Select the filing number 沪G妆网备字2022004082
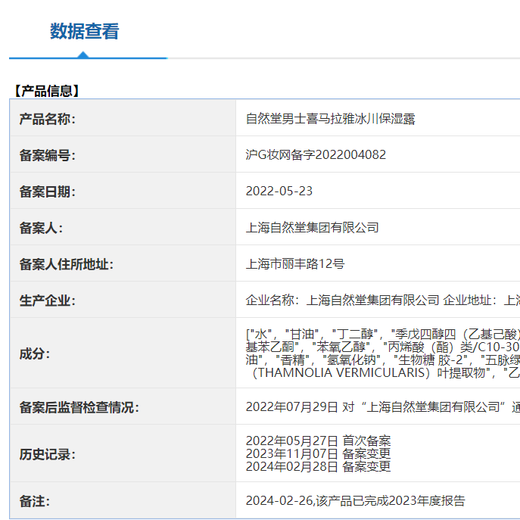 pos(316,155)
